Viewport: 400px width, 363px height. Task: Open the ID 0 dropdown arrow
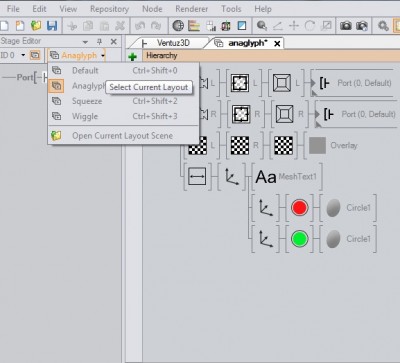click(x=23, y=55)
